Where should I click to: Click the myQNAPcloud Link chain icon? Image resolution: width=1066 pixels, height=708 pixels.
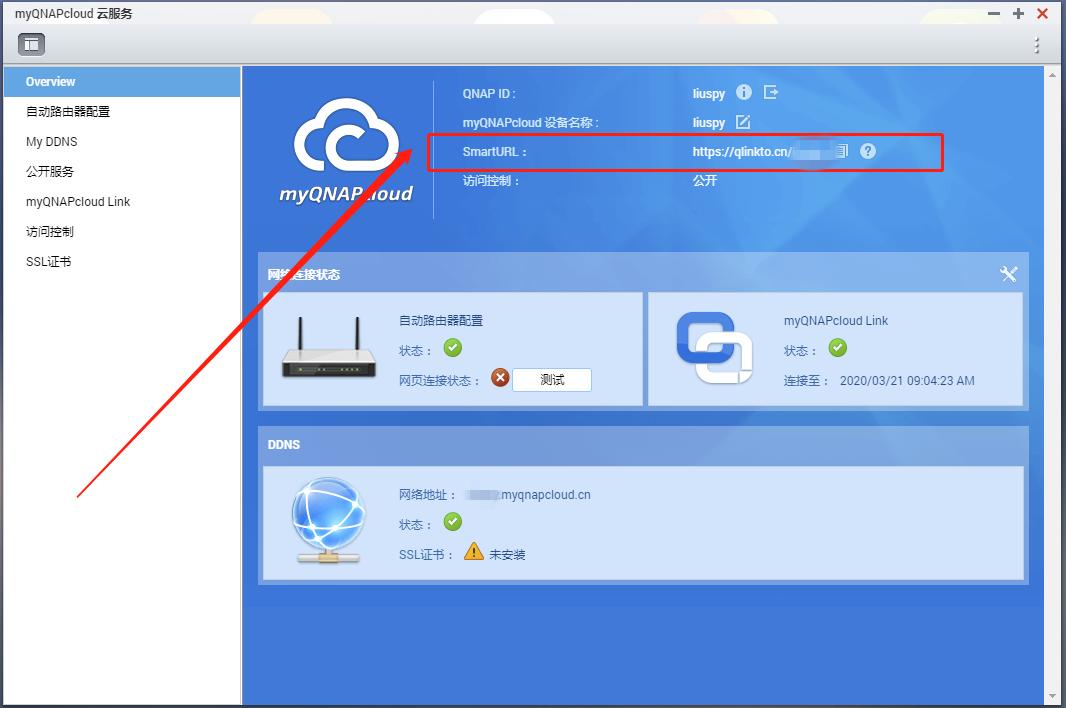coord(714,348)
